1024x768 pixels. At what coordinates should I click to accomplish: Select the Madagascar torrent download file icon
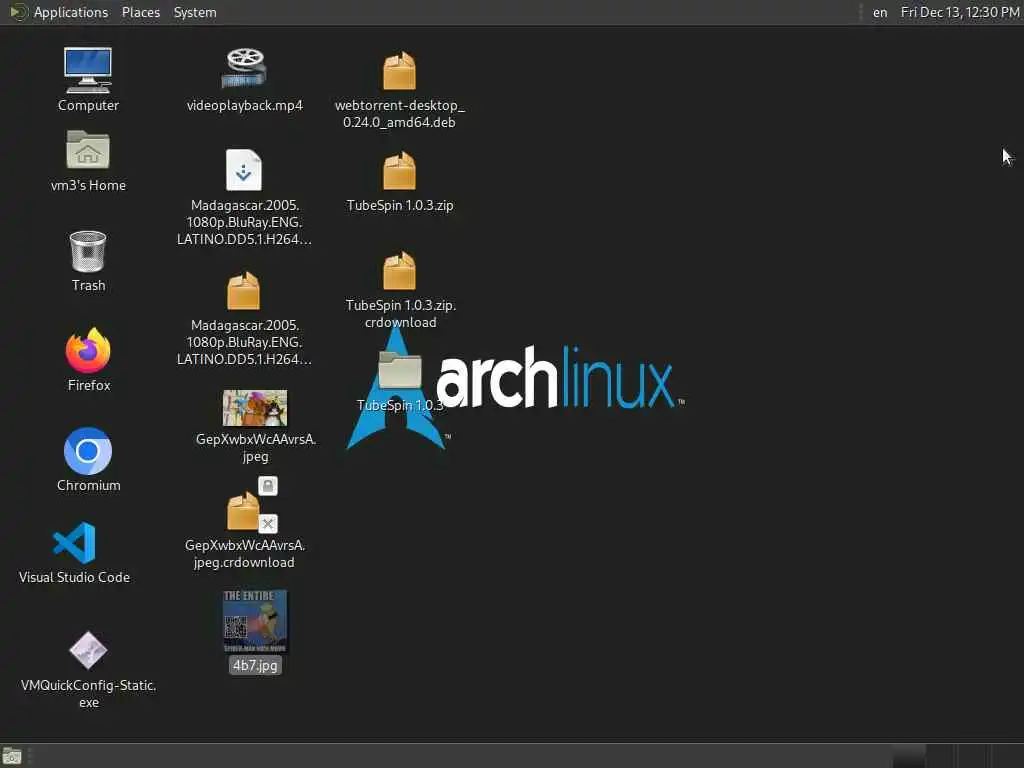pos(244,170)
